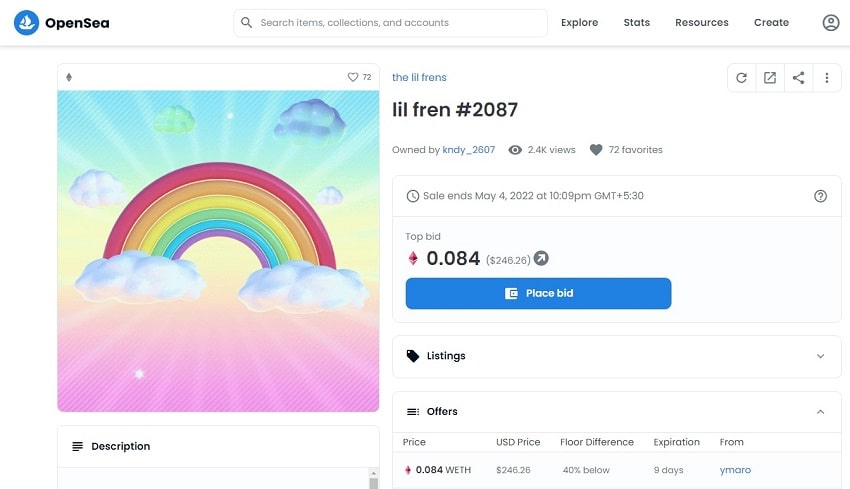This screenshot has width=850, height=489.
Task: Click the rainbow NFT artwork image
Action: [x=218, y=250]
